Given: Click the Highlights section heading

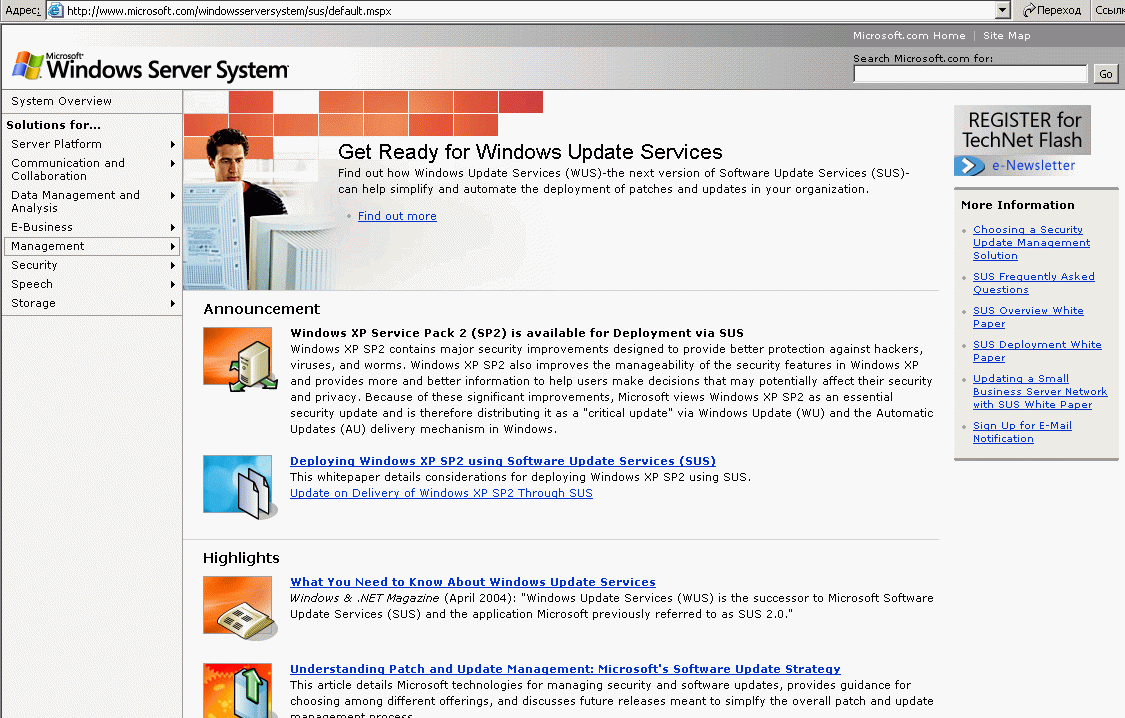Looking at the screenshot, I should point(241,557).
